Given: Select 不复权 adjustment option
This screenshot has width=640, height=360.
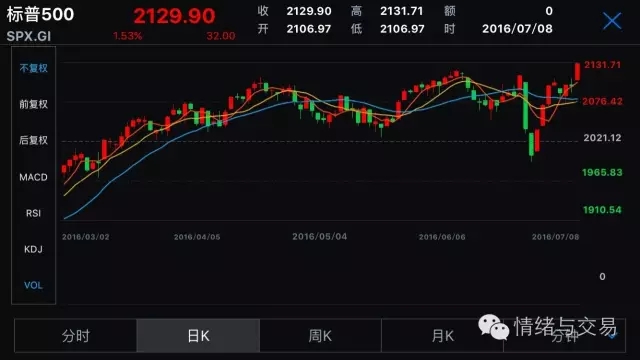Looking at the screenshot, I should pos(33,68).
